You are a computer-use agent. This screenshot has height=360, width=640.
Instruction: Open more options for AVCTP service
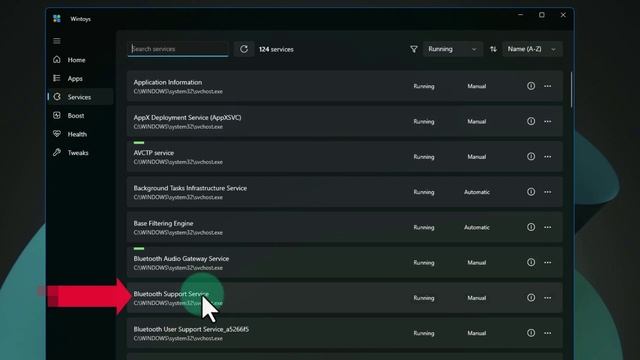(547, 157)
